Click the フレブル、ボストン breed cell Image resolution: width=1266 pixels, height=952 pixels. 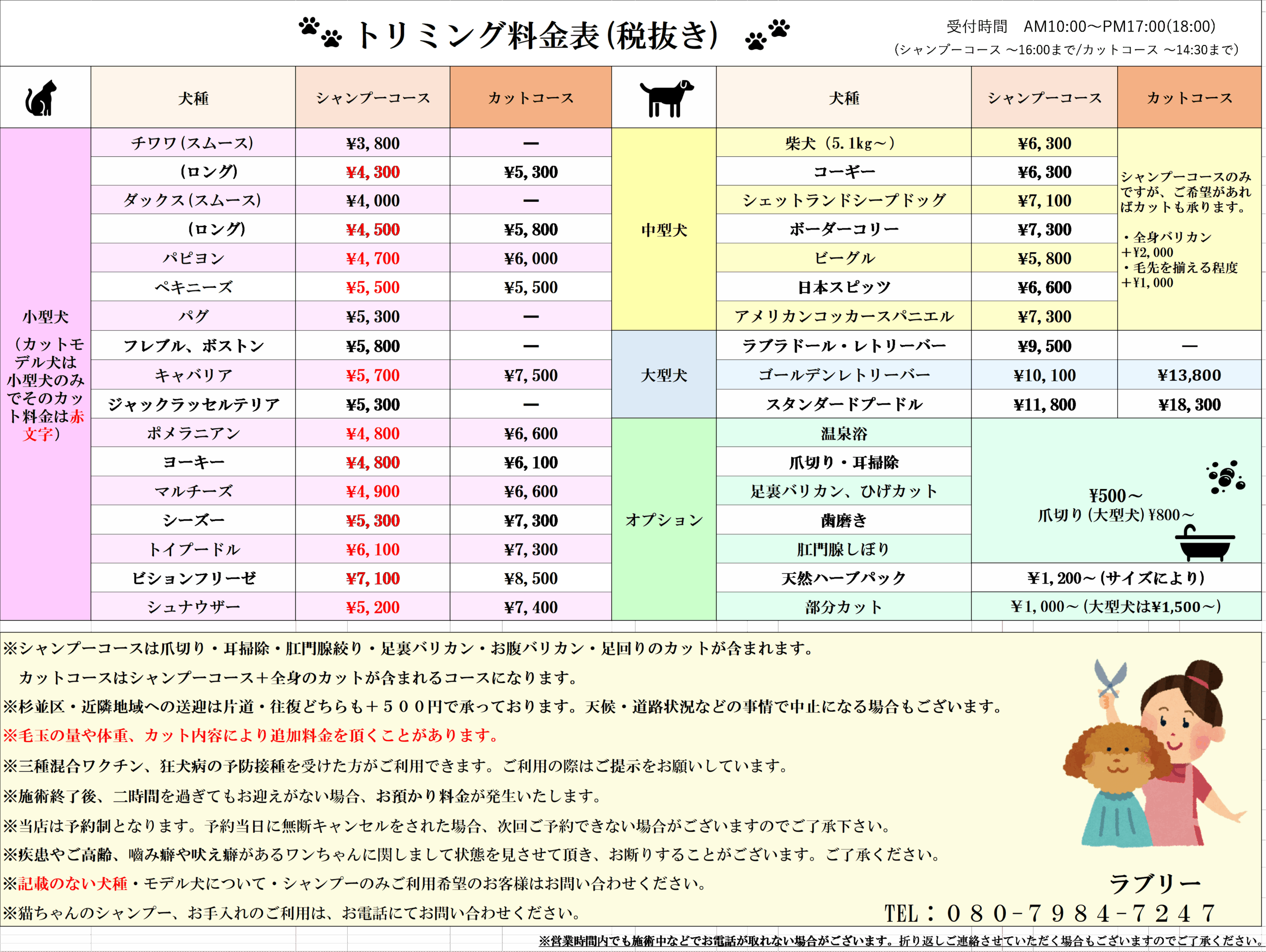click(193, 346)
